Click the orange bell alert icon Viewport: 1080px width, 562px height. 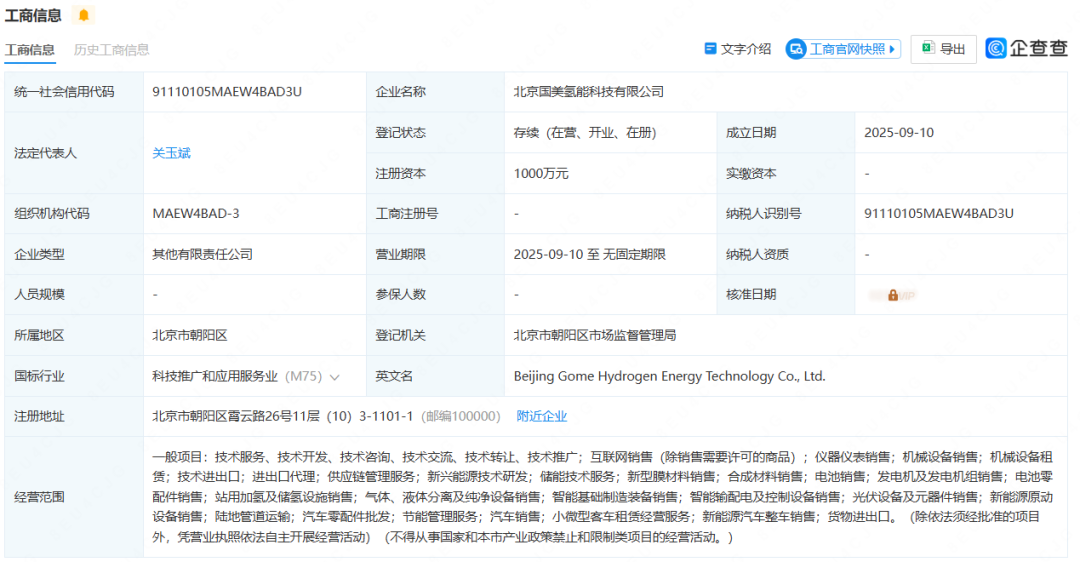click(x=83, y=15)
